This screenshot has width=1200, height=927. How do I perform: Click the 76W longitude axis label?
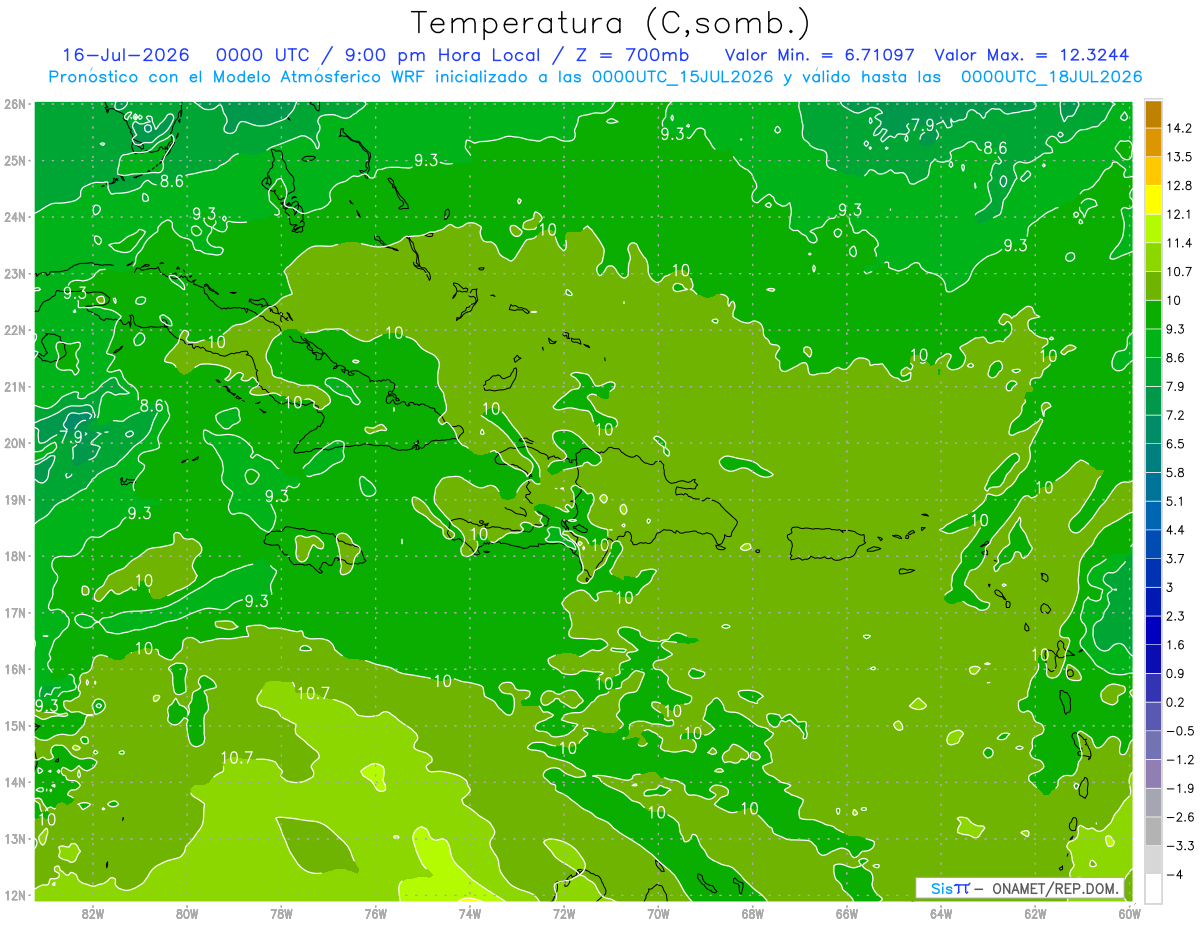[376, 912]
